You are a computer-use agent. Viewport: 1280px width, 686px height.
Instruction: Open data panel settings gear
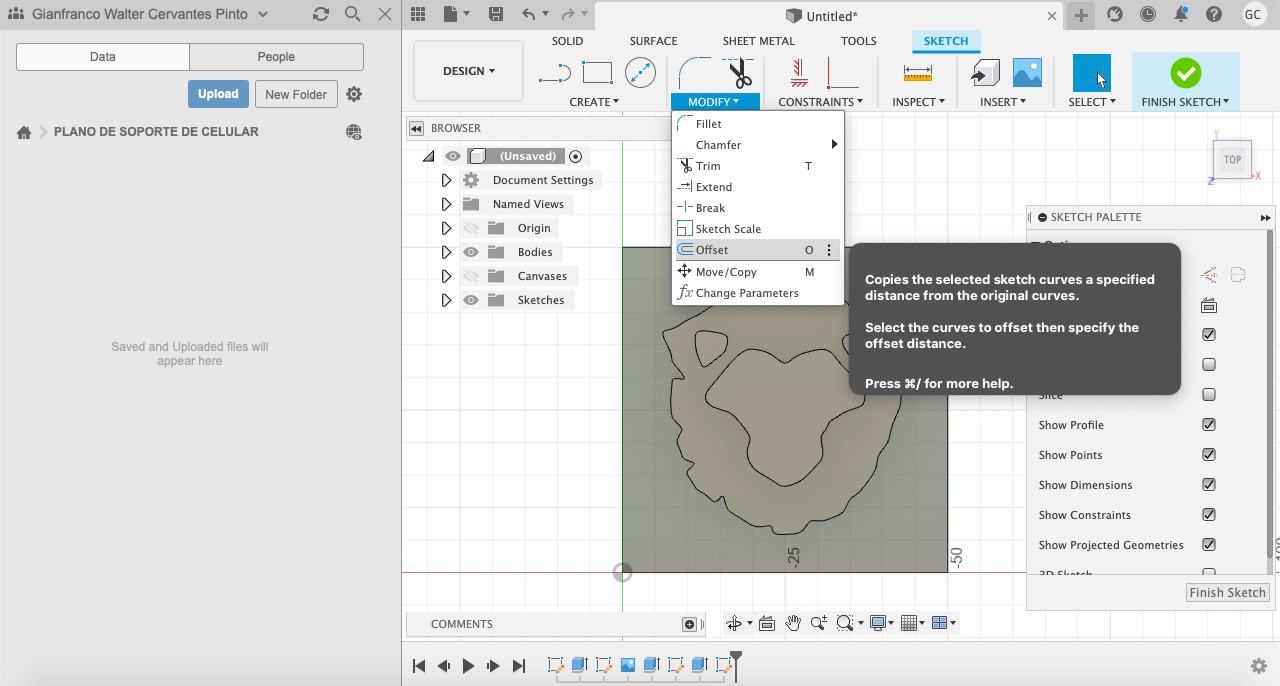coord(354,94)
